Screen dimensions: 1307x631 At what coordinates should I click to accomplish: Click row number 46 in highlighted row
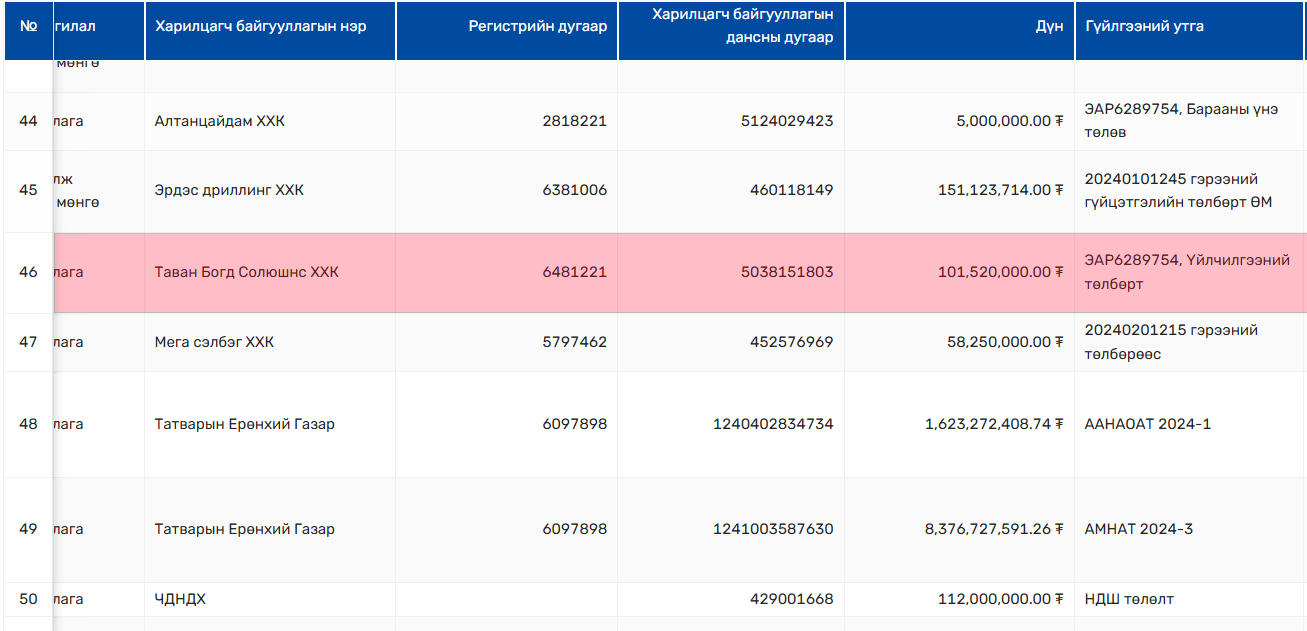(x=28, y=272)
